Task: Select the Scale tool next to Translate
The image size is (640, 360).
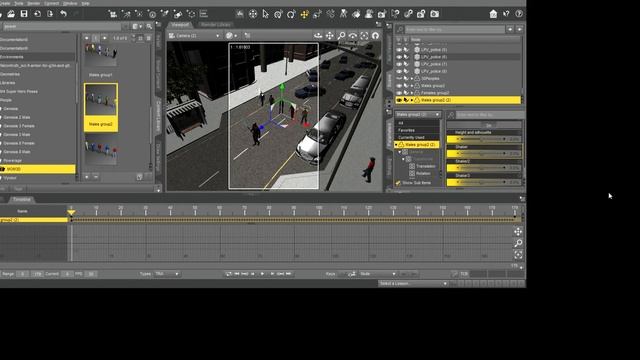Action: tap(317, 14)
